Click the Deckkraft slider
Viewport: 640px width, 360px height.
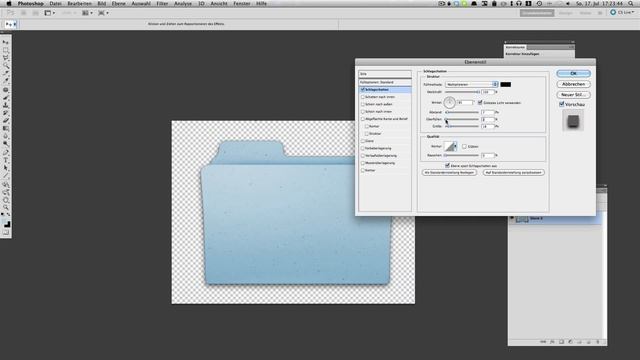point(462,92)
